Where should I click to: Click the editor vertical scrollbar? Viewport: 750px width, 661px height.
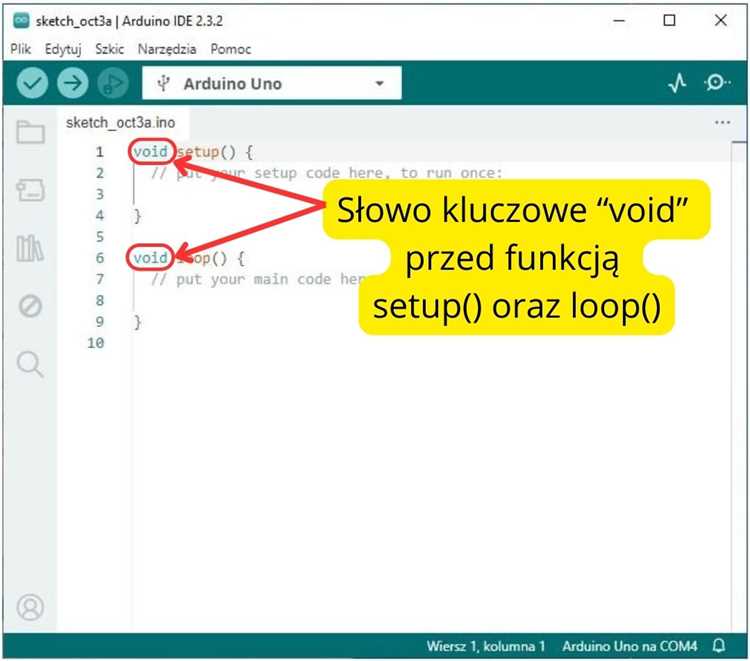739,386
